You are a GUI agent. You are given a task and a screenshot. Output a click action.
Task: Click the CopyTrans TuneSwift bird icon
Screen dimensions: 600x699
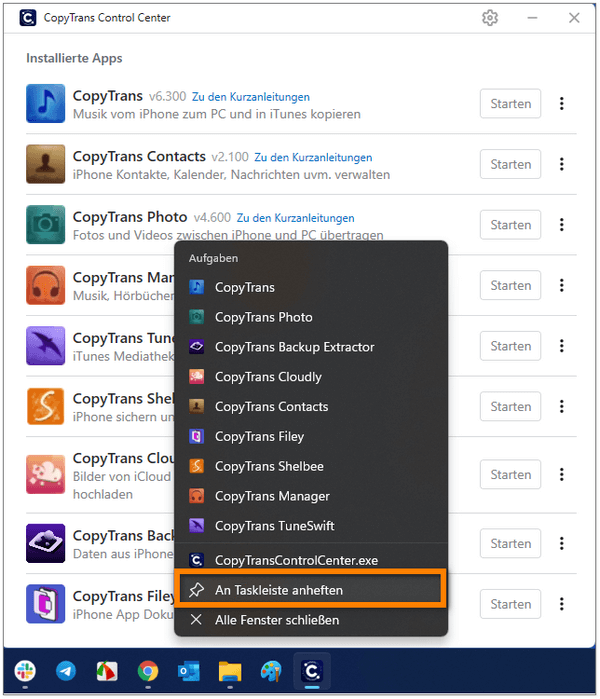click(x=45, y=346)
